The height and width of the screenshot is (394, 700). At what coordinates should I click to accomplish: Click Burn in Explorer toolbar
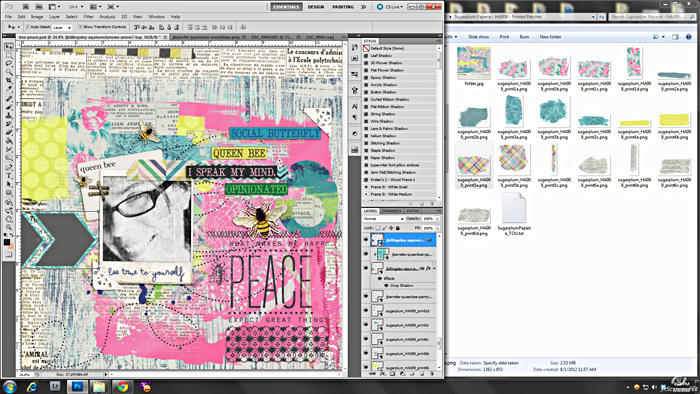524,37
